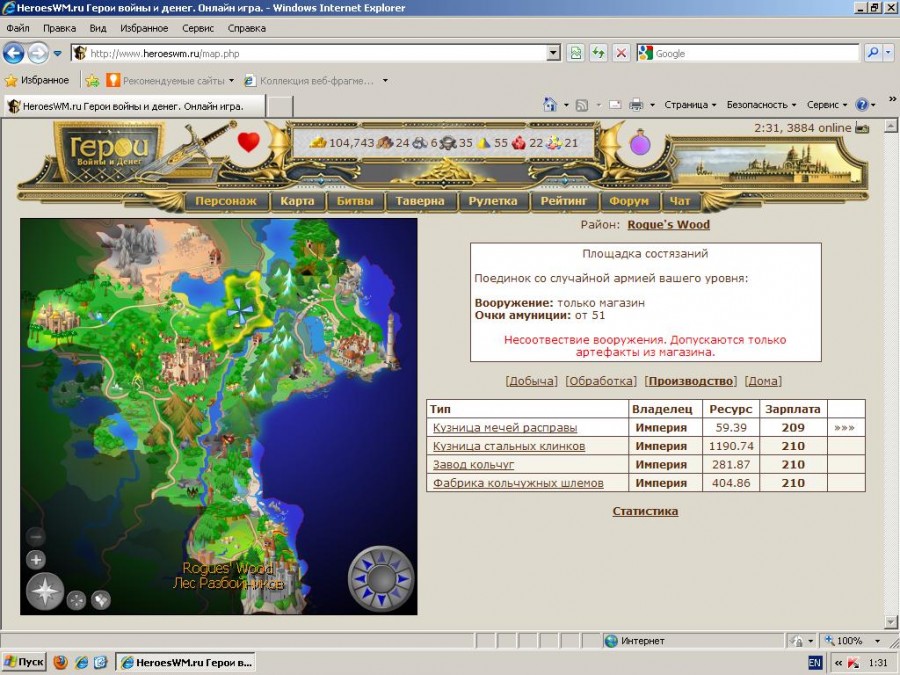Open the Правка menu

[x=59, y=28]
